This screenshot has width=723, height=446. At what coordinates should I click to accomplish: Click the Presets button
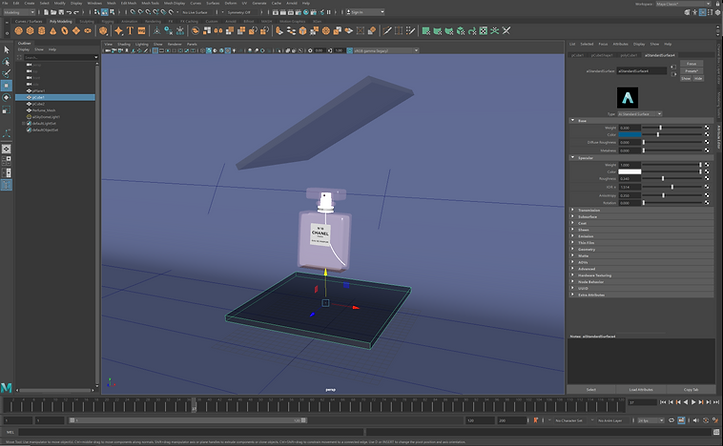691,71
